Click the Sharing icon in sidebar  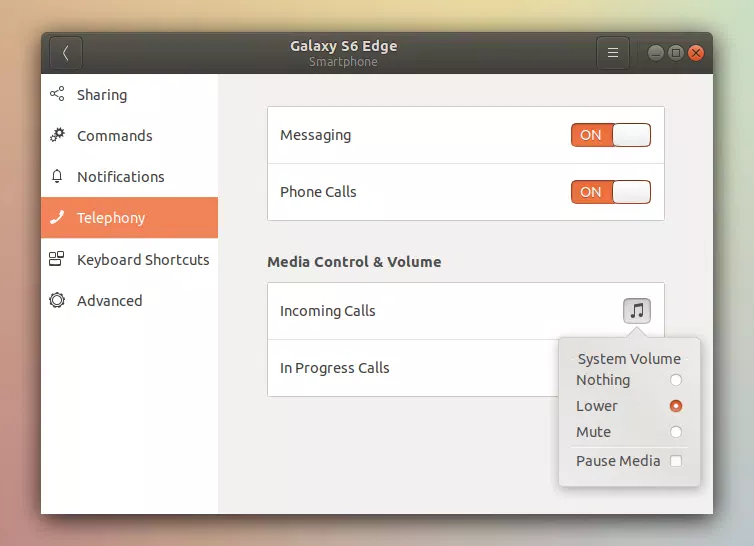pyautogui.click(x=57, y=94)
